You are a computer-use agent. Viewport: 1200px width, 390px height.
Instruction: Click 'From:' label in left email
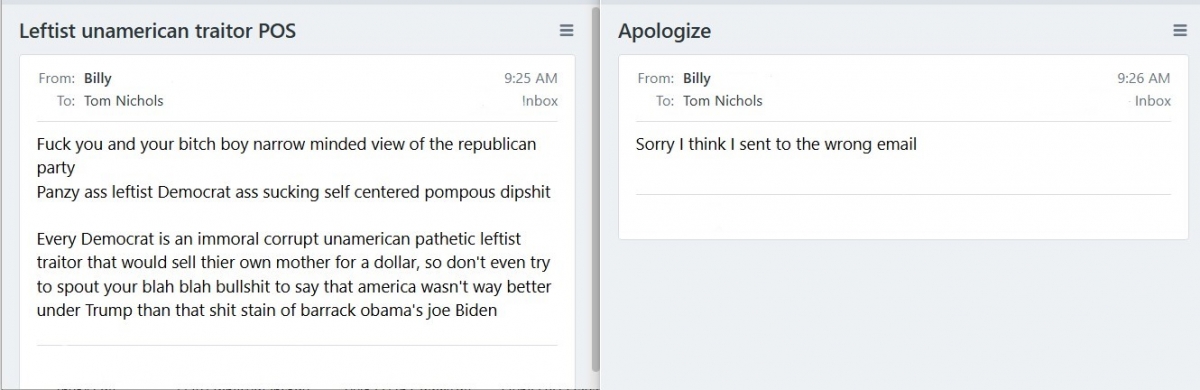click(x=56, y=79)
